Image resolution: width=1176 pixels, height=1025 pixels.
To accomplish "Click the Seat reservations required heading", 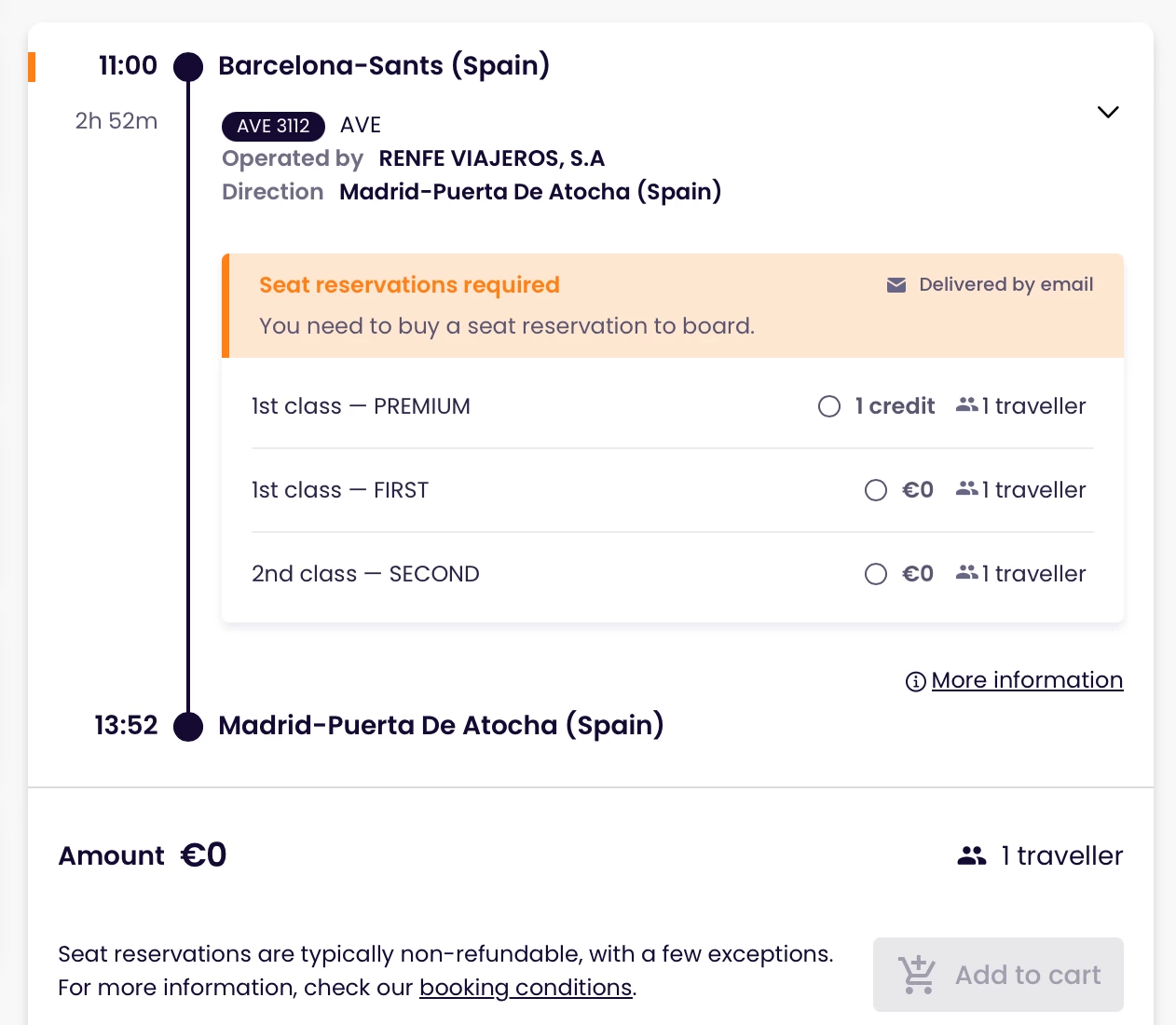I will (x=409, y=285).
